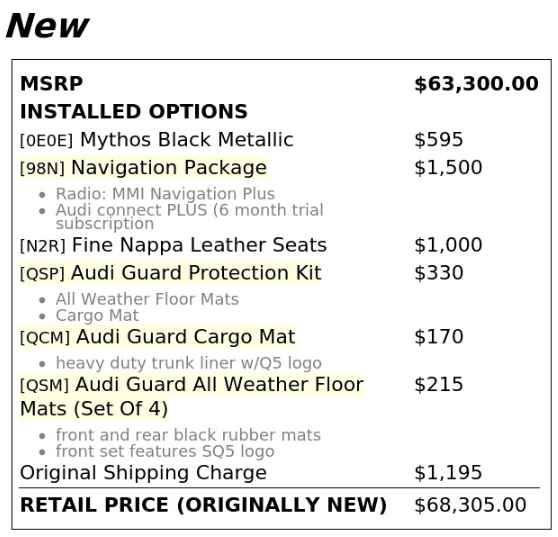This screenshot has width=558, height=537.
Task: Click the Fine Nappa Leather Seats line
Action: [x=173, y=245]
